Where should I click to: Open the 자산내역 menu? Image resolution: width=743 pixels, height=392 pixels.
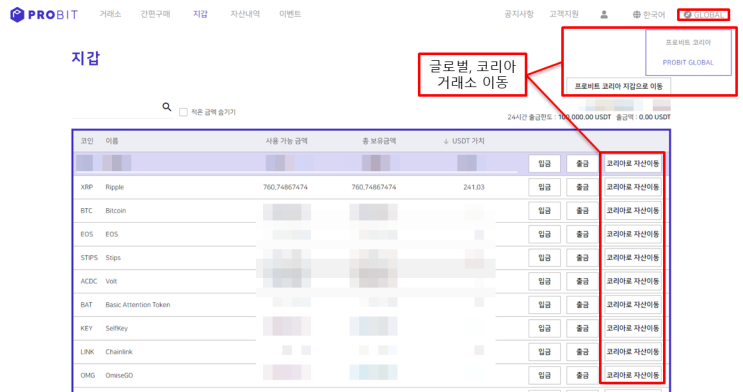pyautogui.click(x=245, y=14)
